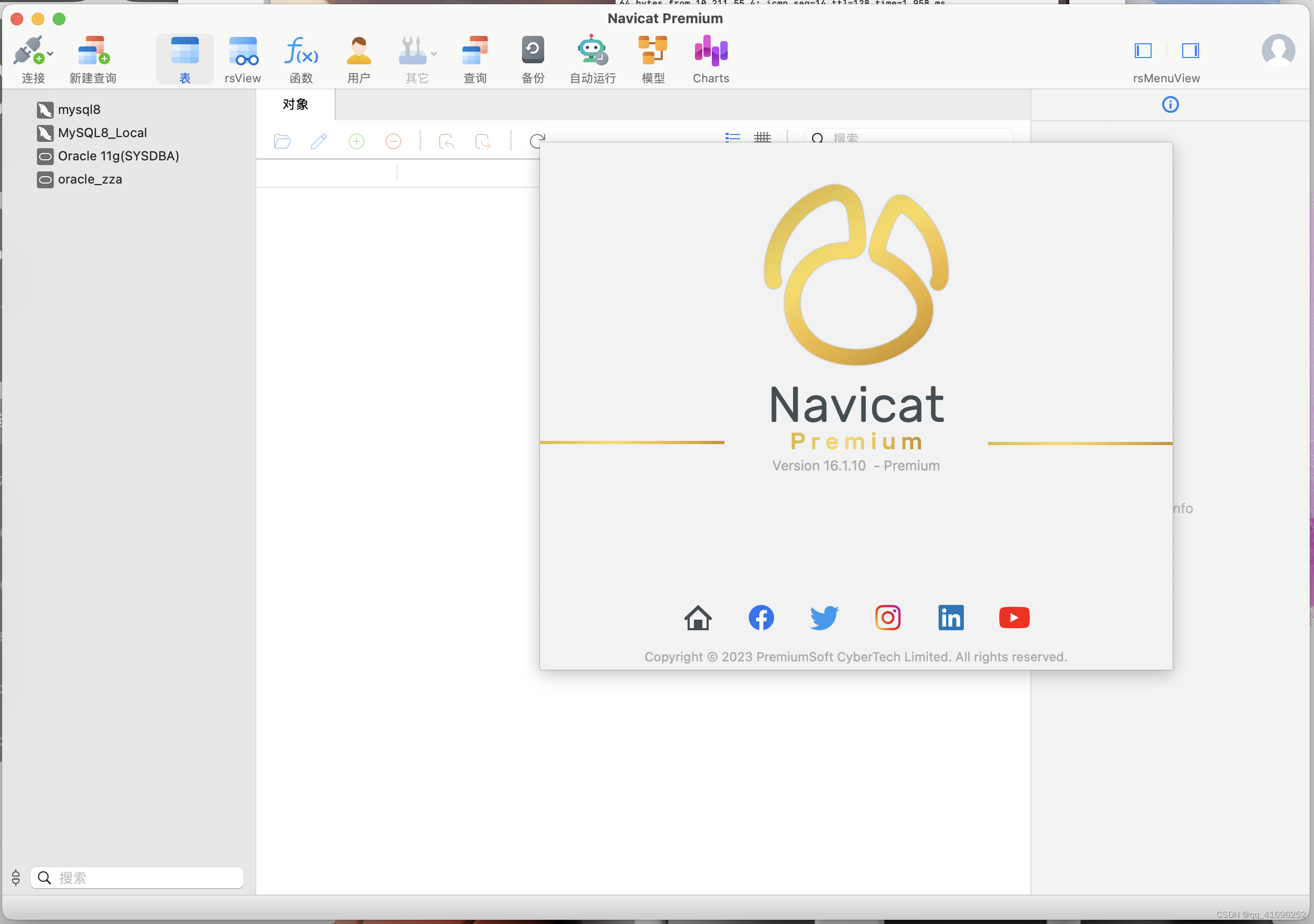Select the oracle_zza connection

[x=80, y=179]
